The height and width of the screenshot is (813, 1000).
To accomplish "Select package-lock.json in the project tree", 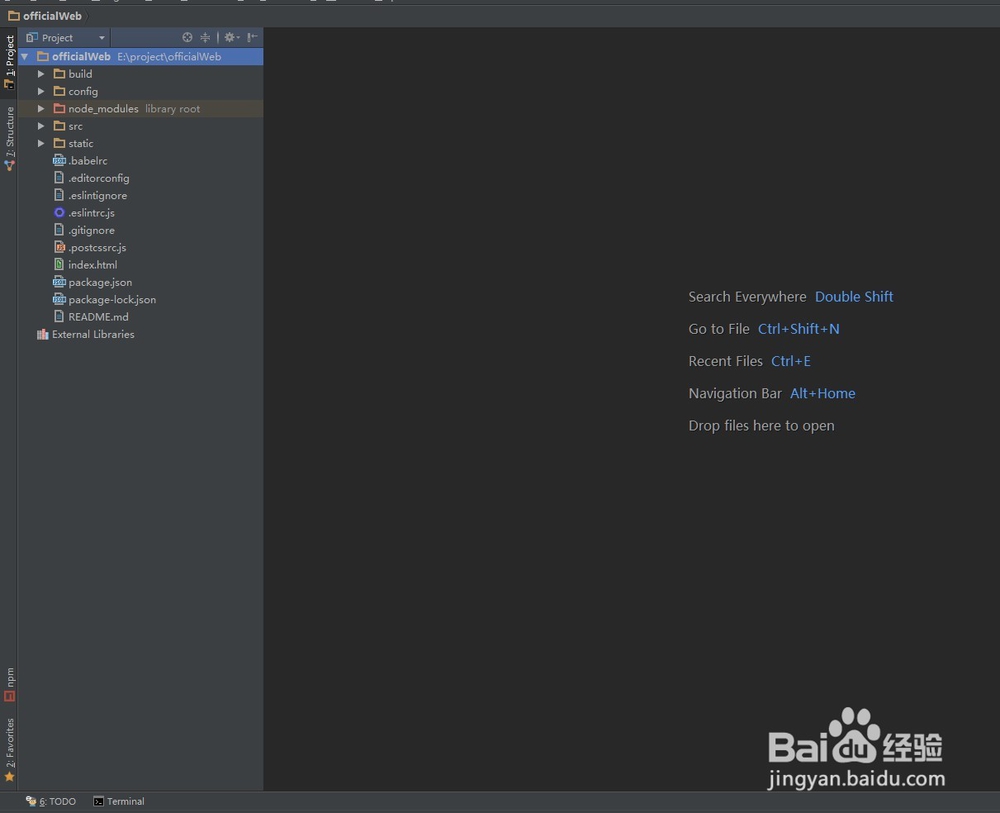I will (112, 299).
